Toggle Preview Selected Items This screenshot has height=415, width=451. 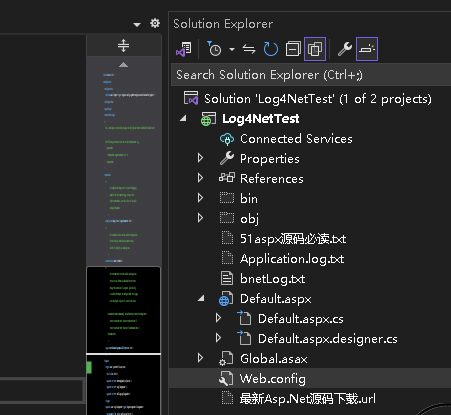click(367, 49)
